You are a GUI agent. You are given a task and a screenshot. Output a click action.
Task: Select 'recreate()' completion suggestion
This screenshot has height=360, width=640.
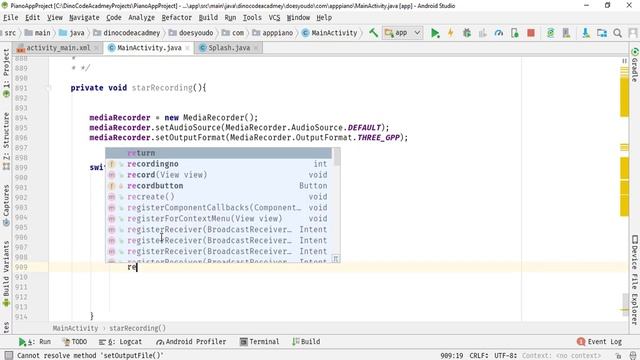(219, 197)
